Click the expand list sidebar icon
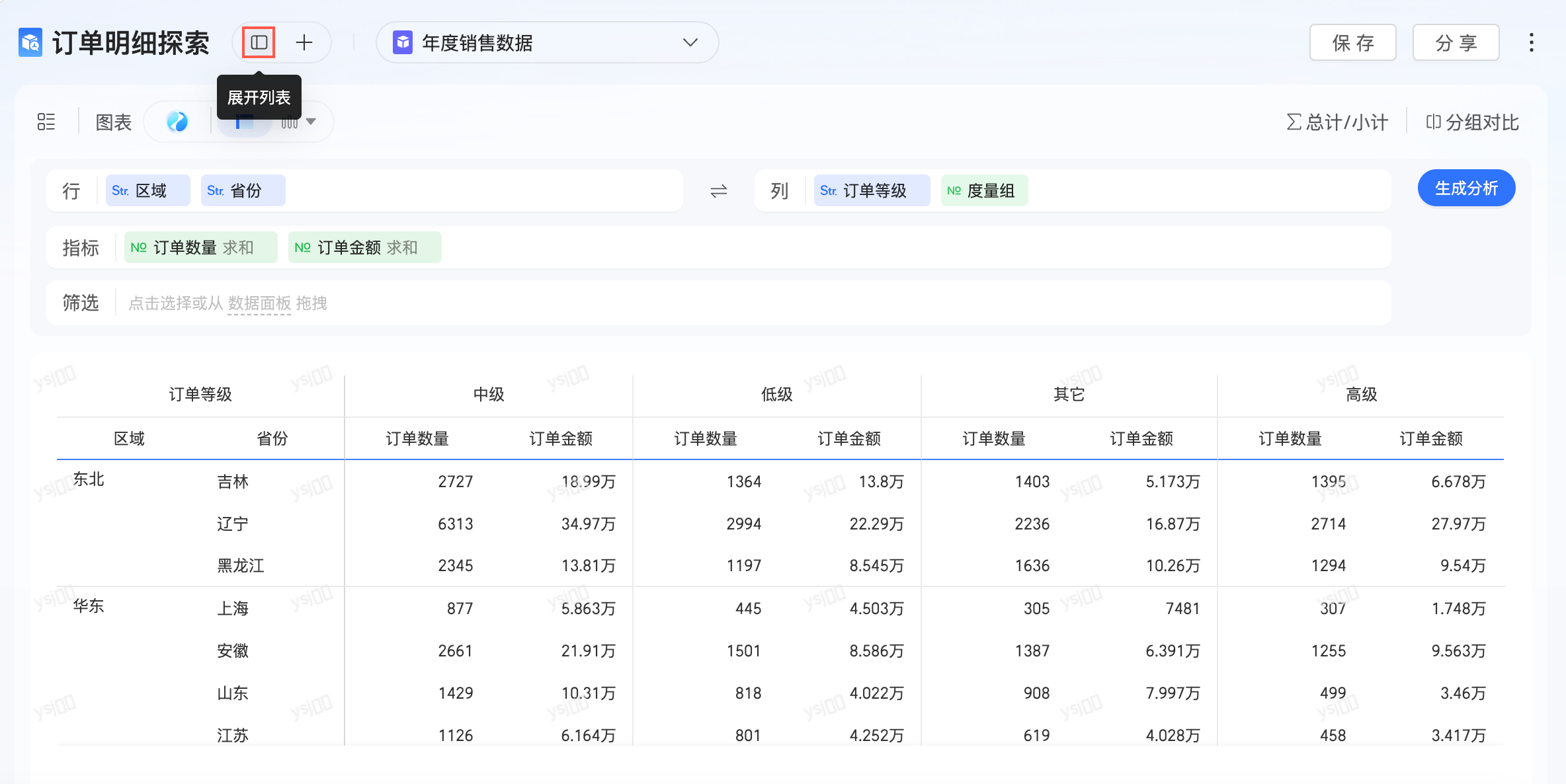This screenshot has height=784, width=1566. (x=259, y=43)
